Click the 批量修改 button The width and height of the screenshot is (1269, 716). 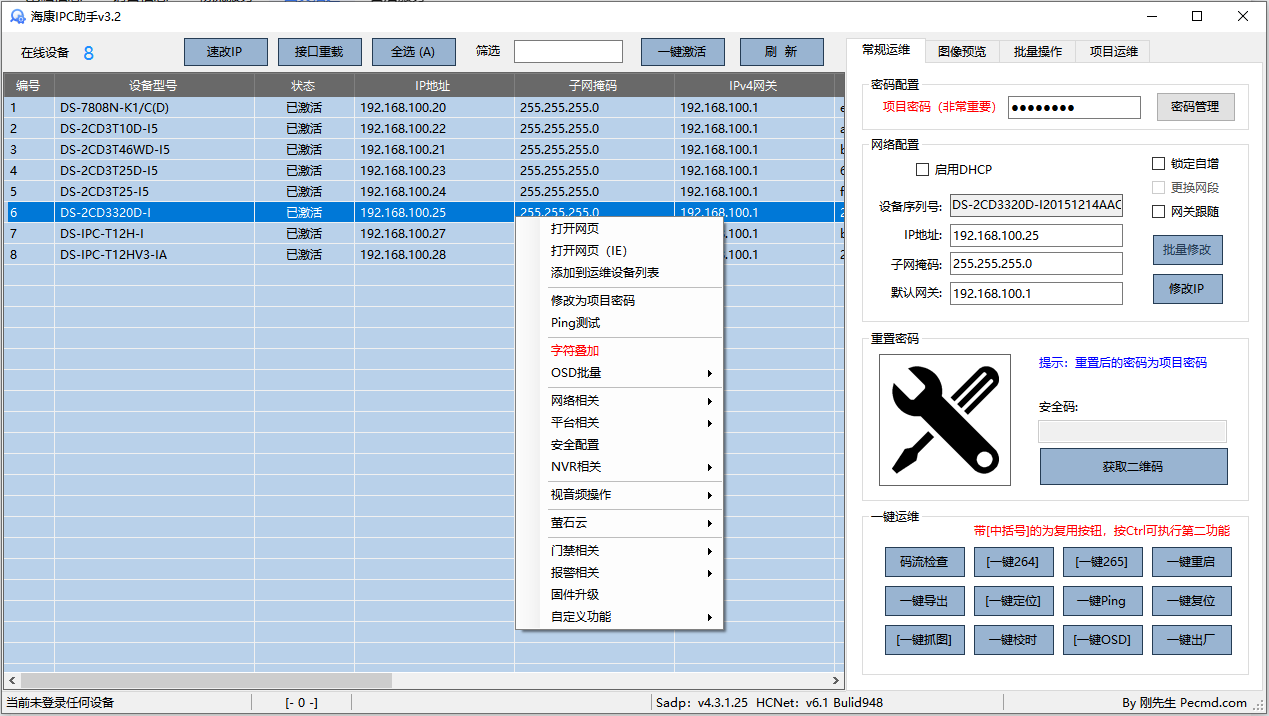1188,250
